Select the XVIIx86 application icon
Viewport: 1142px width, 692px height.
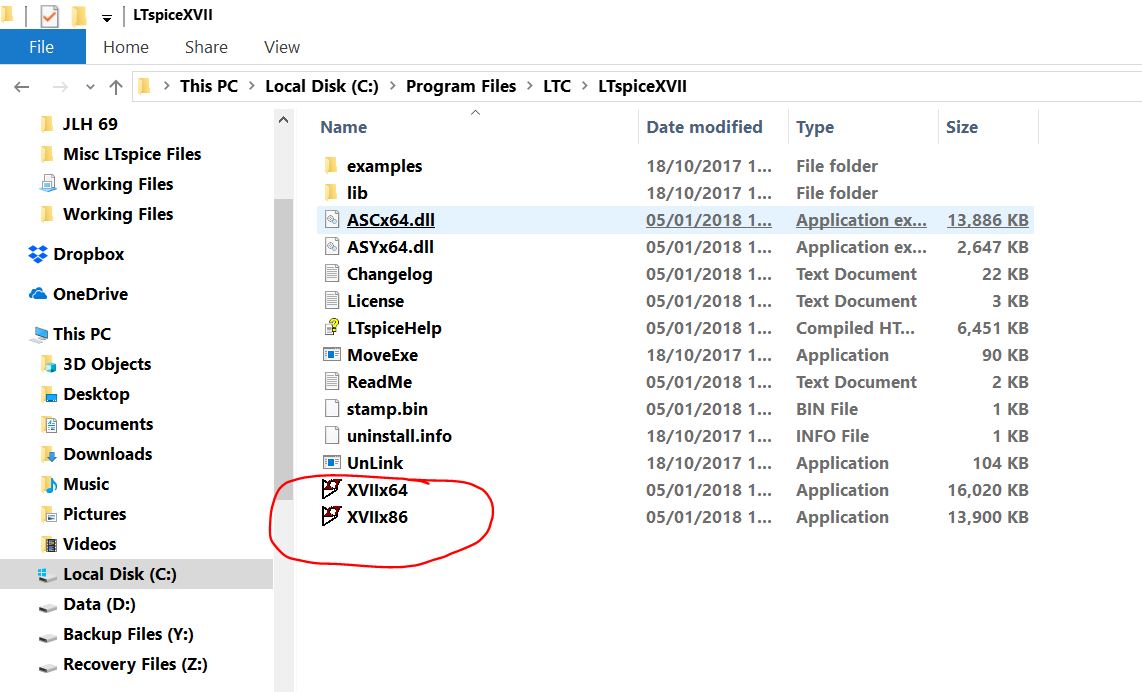pyautogui.click(x=331, y=516)
